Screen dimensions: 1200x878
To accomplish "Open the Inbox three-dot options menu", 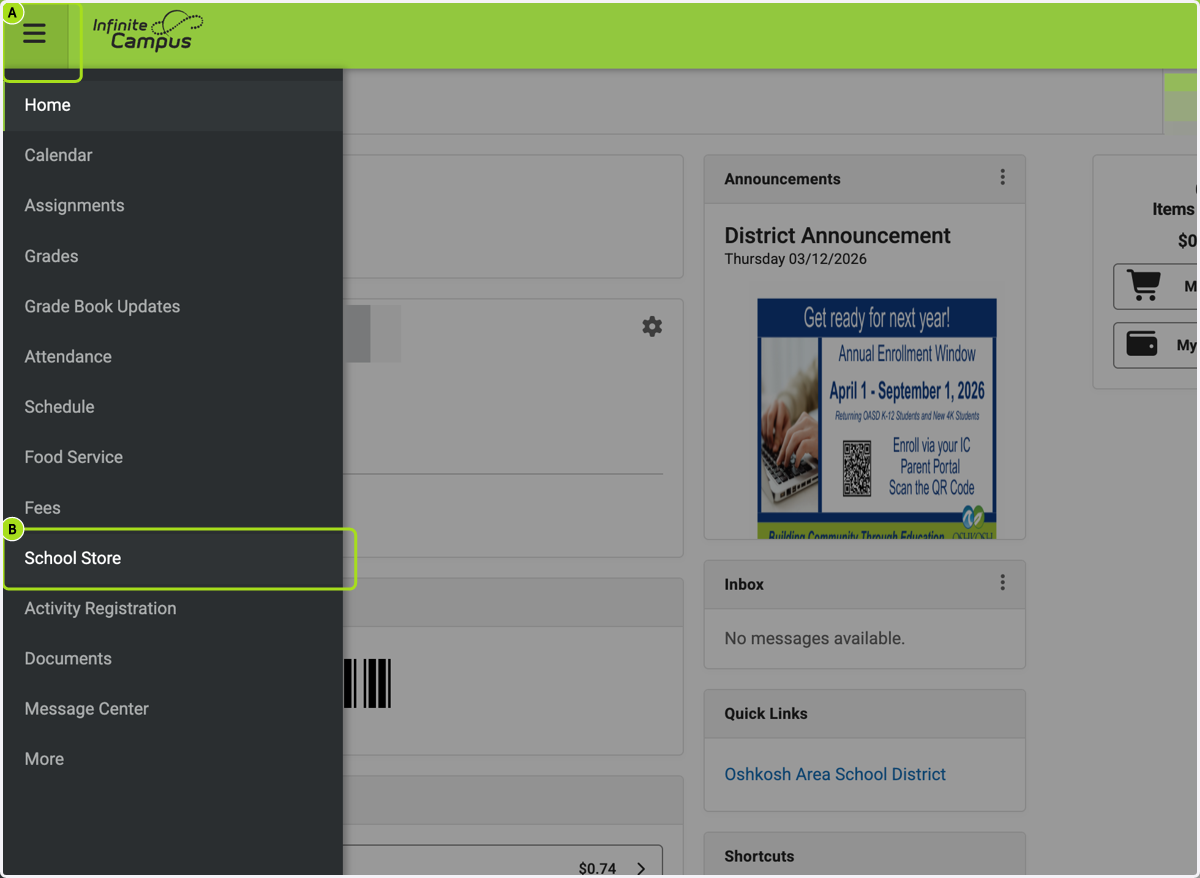I will coord(1002,583).
